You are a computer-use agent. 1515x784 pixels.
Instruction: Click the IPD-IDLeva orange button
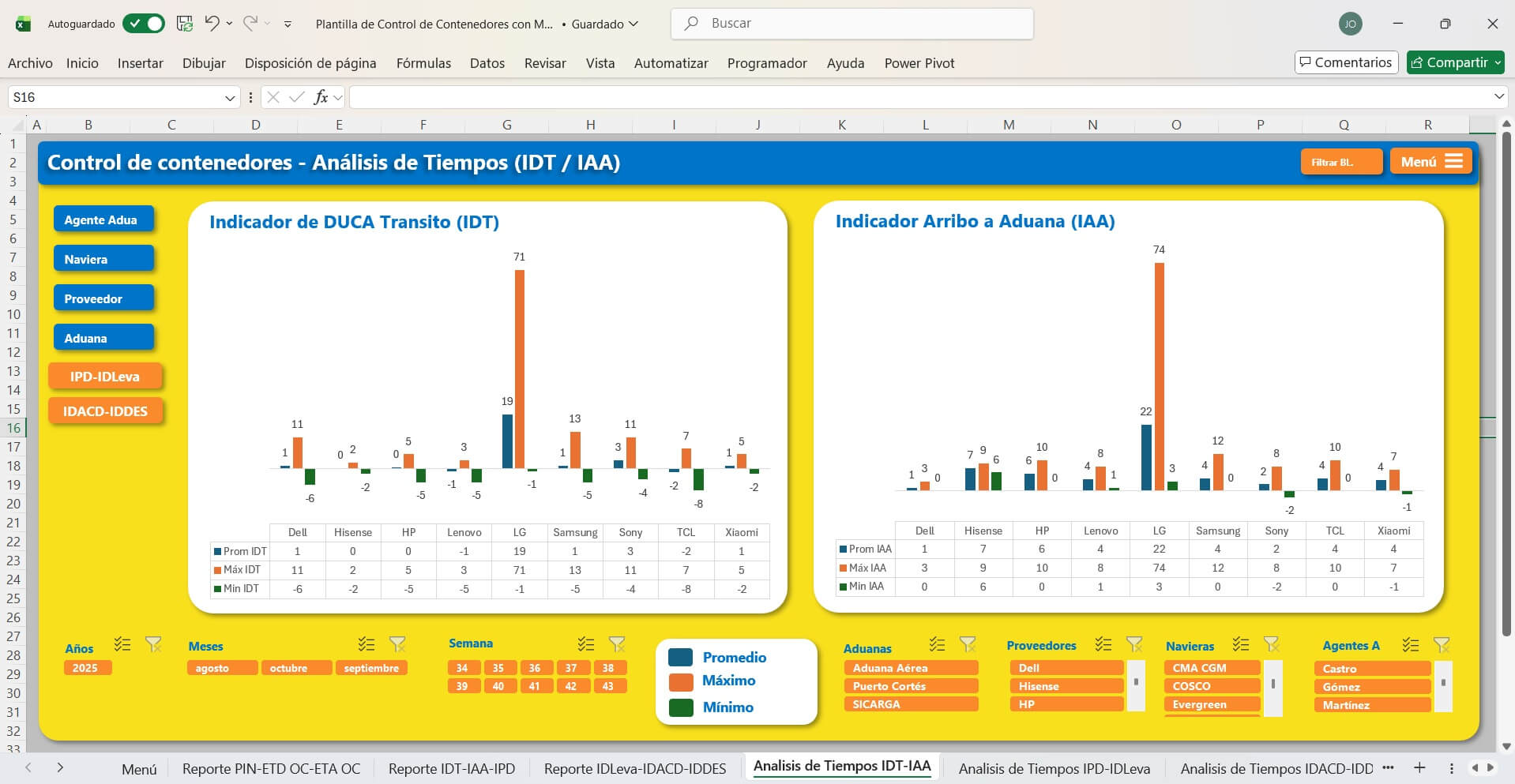click(x=105, y=377)
